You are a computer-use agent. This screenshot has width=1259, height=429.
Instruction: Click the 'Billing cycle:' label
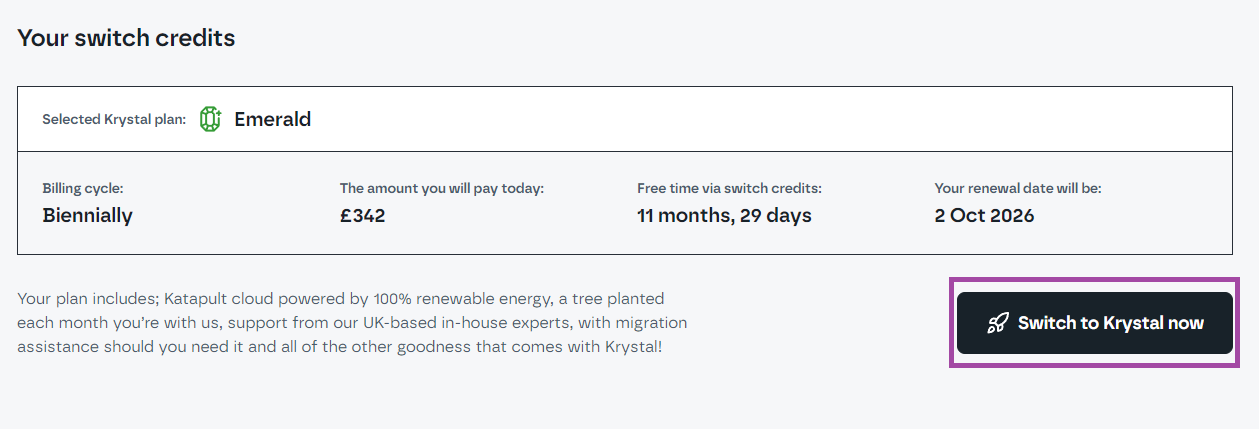pos(83,188)
